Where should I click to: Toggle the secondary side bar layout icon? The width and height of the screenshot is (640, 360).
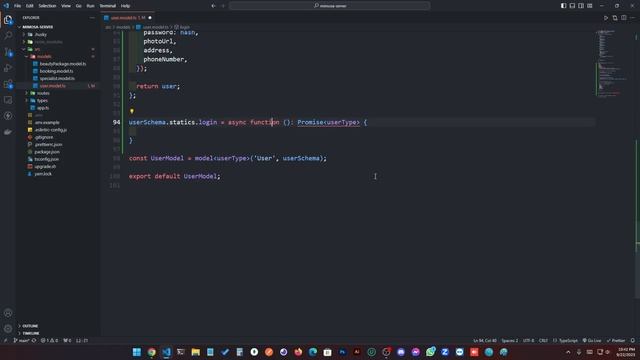[x=581, y=6]
